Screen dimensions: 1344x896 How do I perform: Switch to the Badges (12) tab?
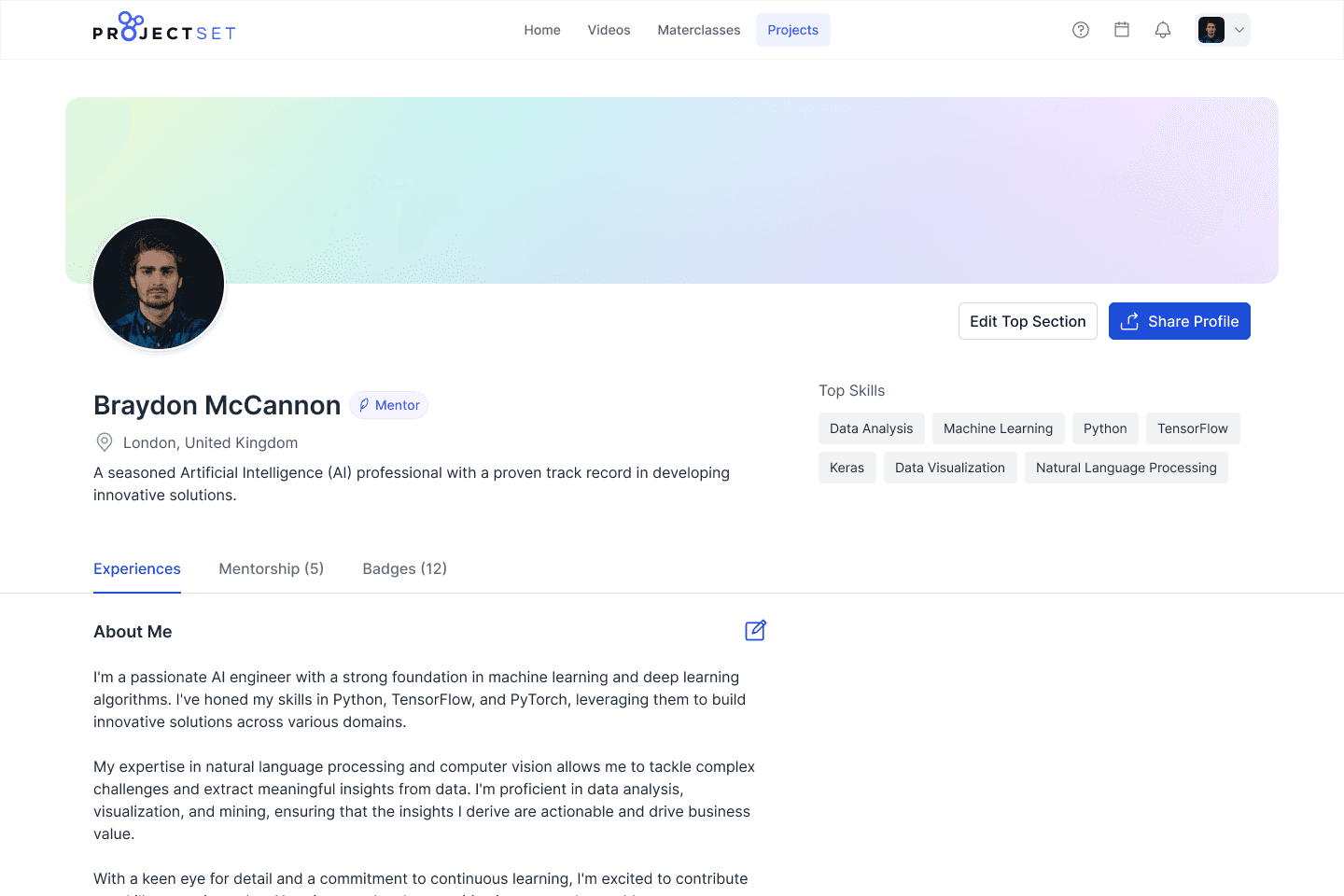(405, 569)
